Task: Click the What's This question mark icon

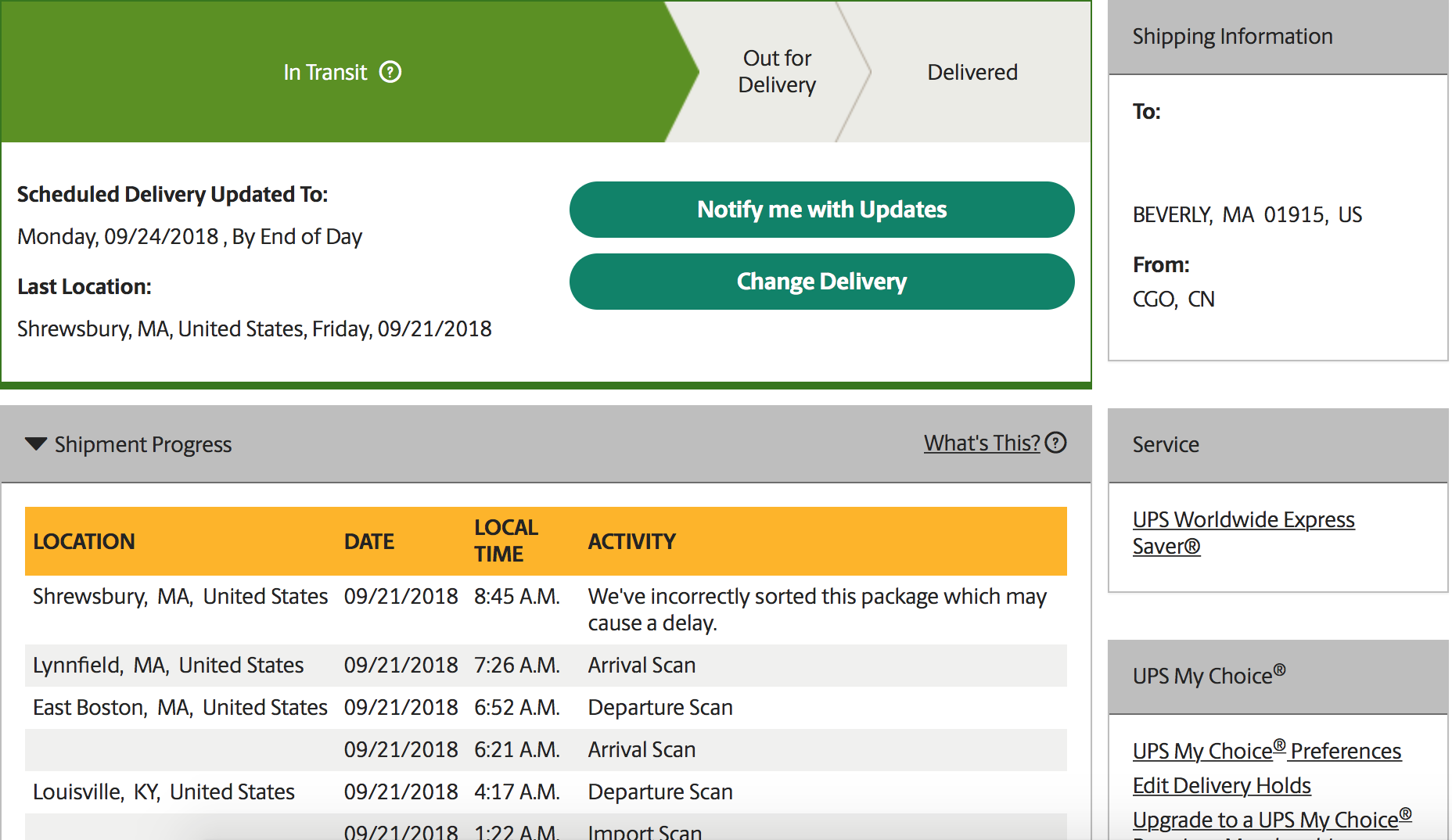Action: (x=1056, y=443)
